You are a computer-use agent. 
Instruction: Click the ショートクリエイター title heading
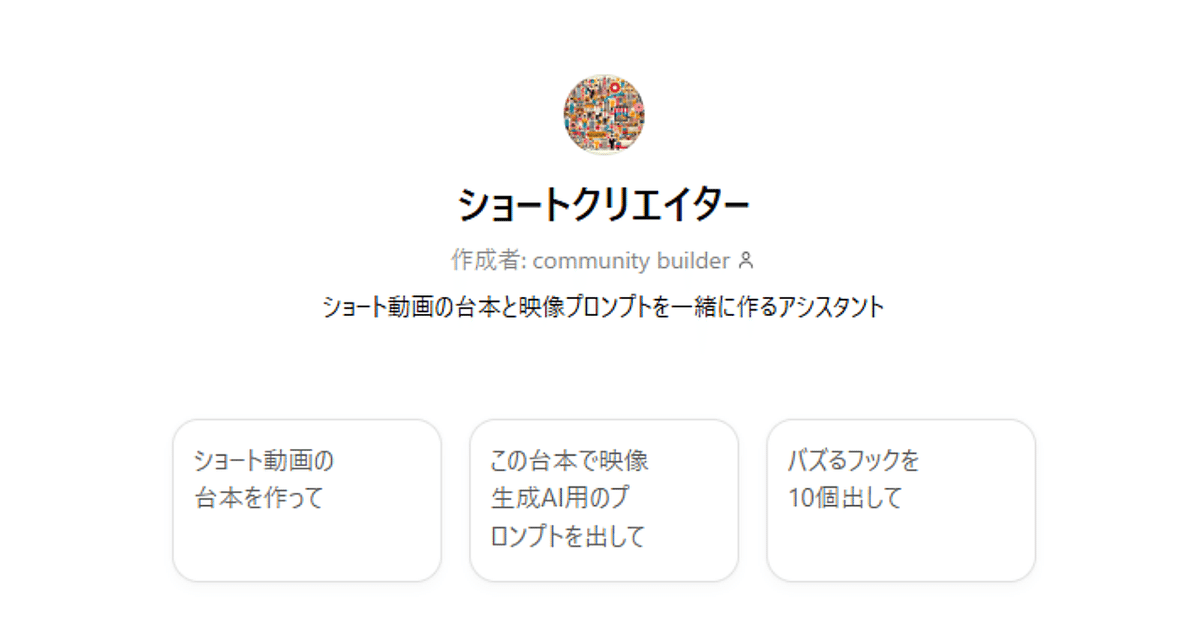(x=604, y=205)
